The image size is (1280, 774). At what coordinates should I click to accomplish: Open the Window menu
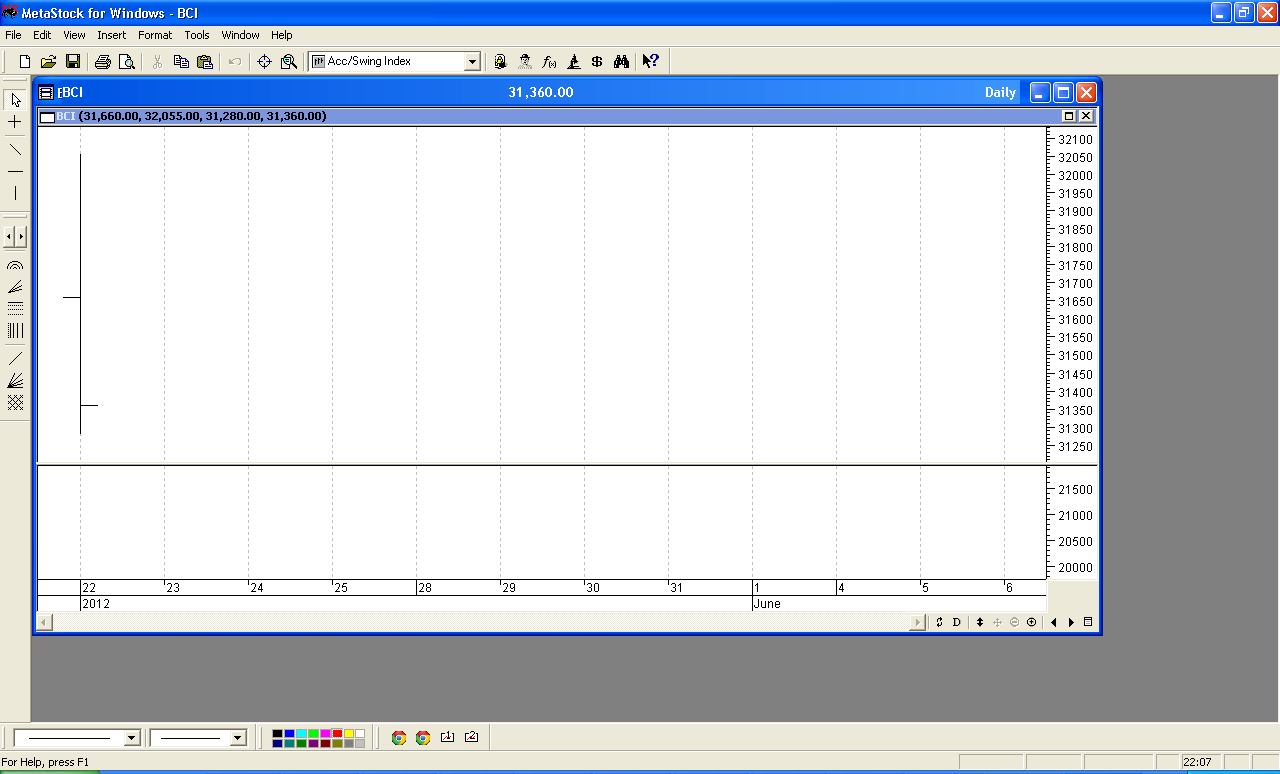[240, 35]
